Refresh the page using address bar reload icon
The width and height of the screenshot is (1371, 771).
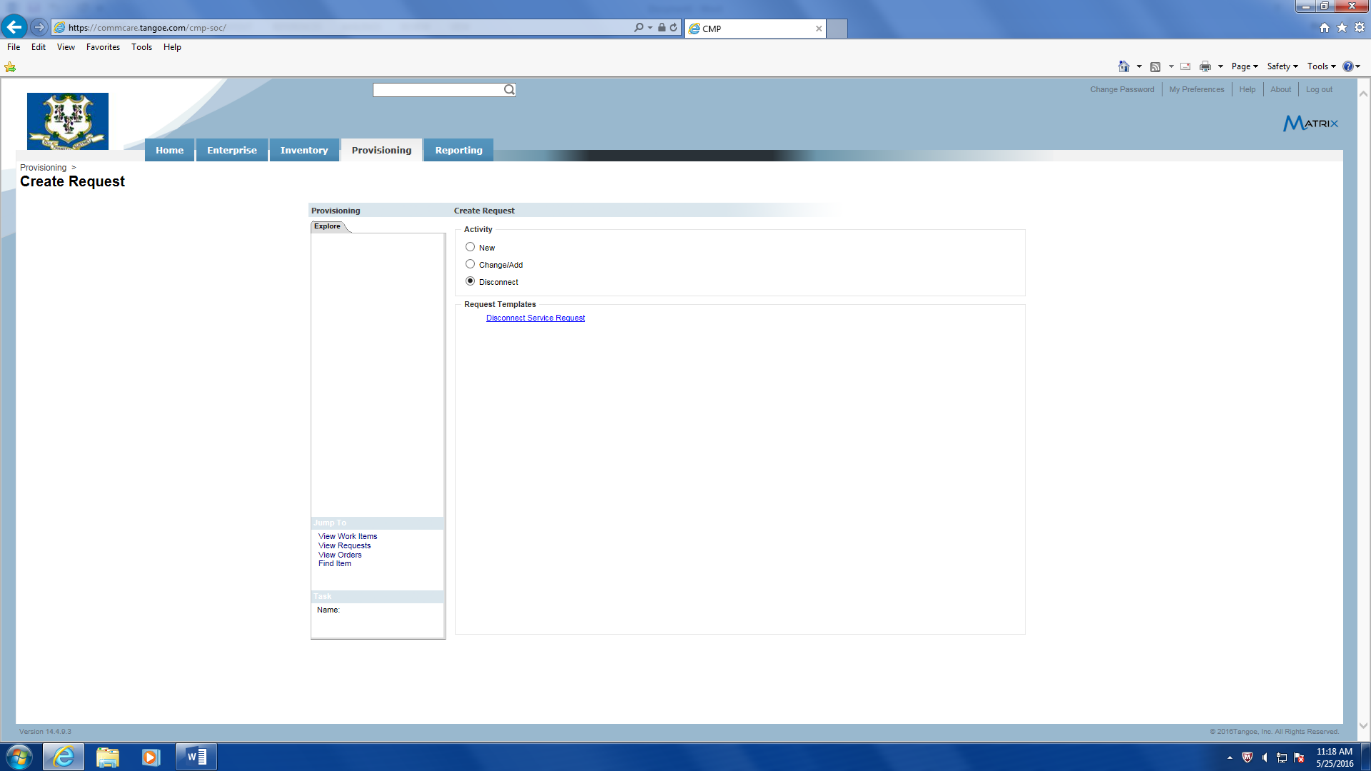[674, 28]
